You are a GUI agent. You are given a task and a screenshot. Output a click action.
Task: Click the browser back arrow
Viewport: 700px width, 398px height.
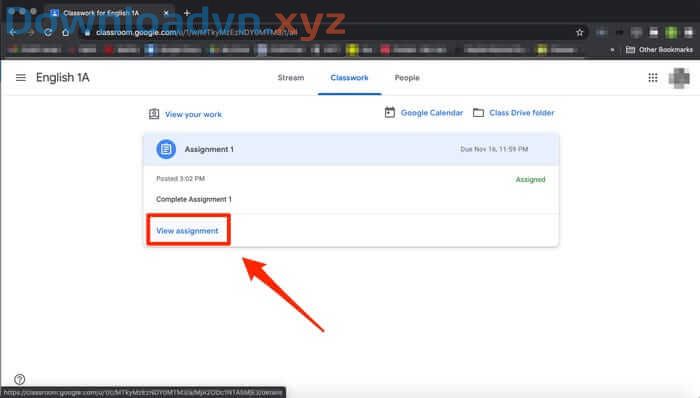coord(13,33)
